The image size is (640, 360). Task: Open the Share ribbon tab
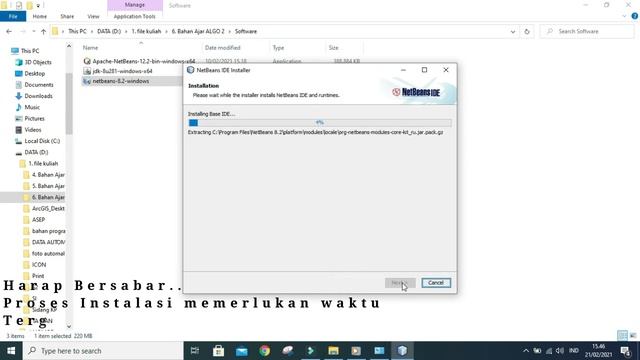click(x=67, y=16)
